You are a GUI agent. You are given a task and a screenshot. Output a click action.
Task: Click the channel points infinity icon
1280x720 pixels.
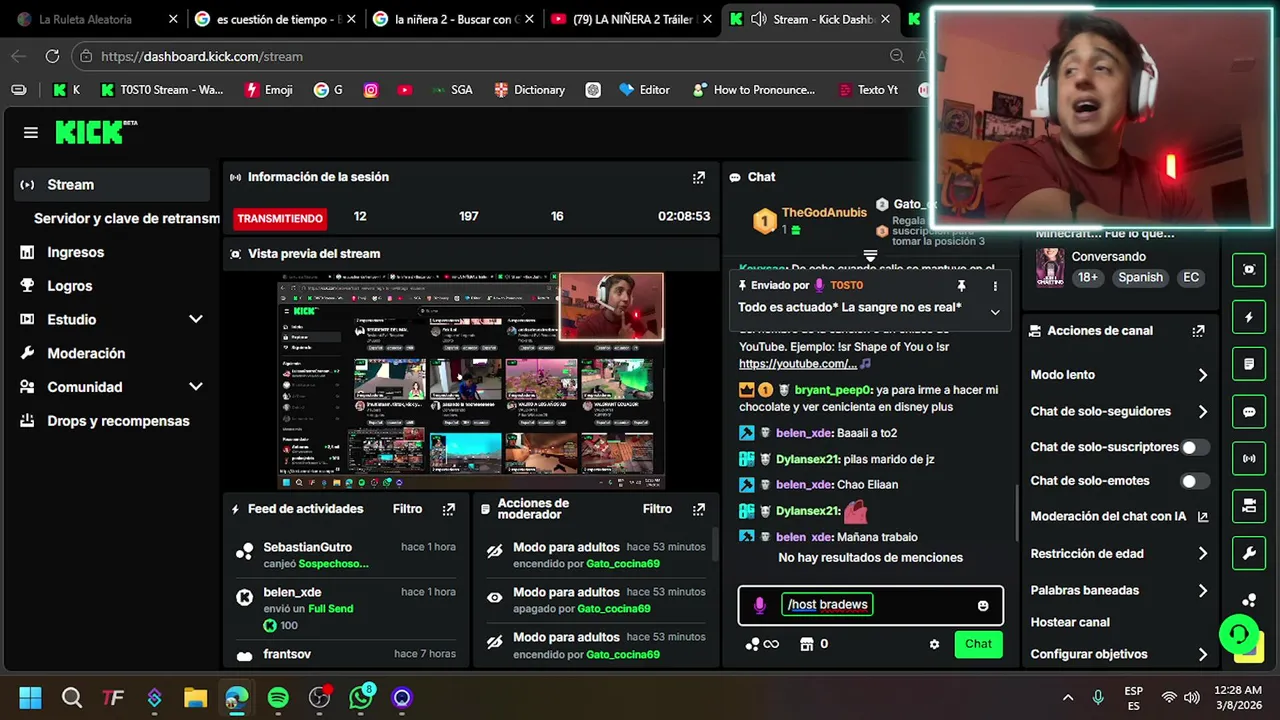coord(762,645)
